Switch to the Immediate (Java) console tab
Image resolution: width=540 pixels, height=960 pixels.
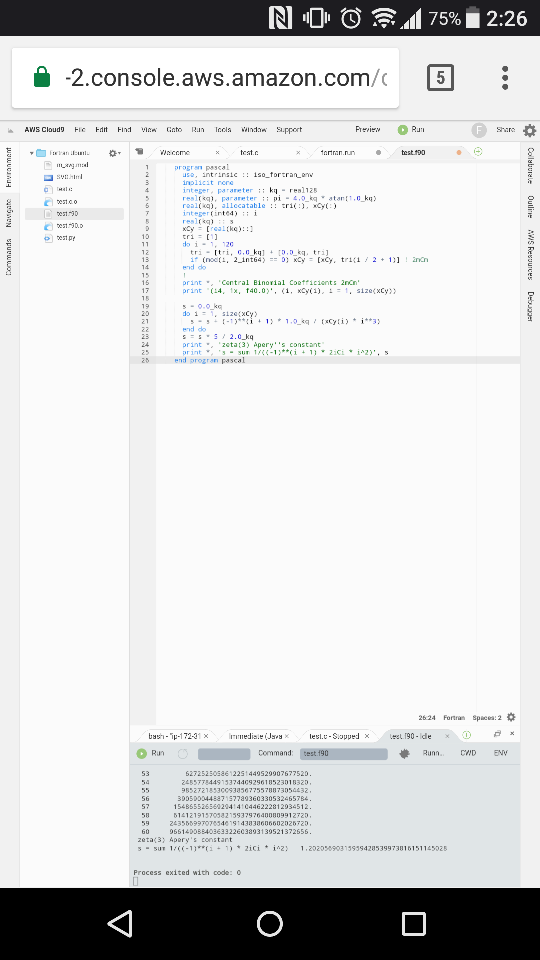255,736
